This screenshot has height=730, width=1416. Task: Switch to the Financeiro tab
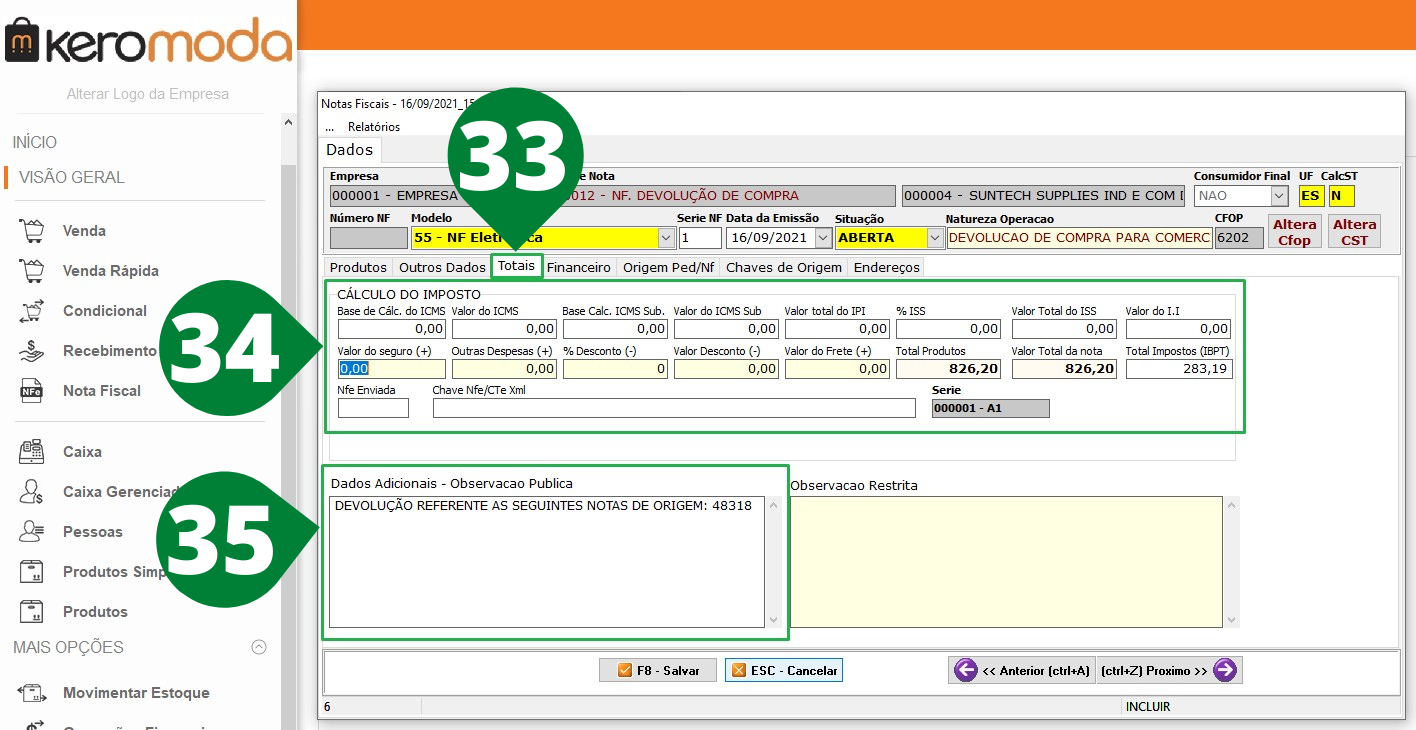pos(579,267)
